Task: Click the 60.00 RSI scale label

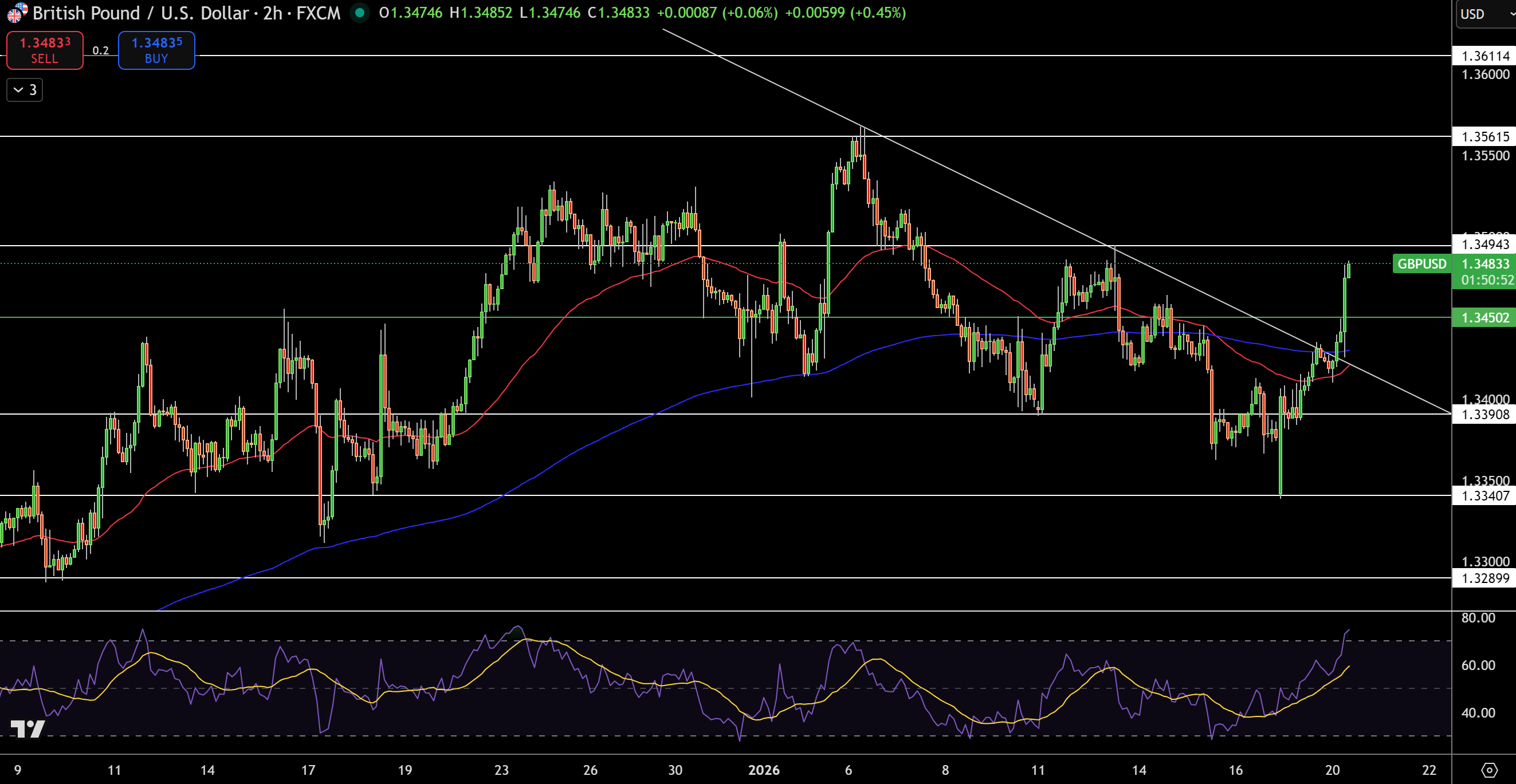Action: point(1478,665)
